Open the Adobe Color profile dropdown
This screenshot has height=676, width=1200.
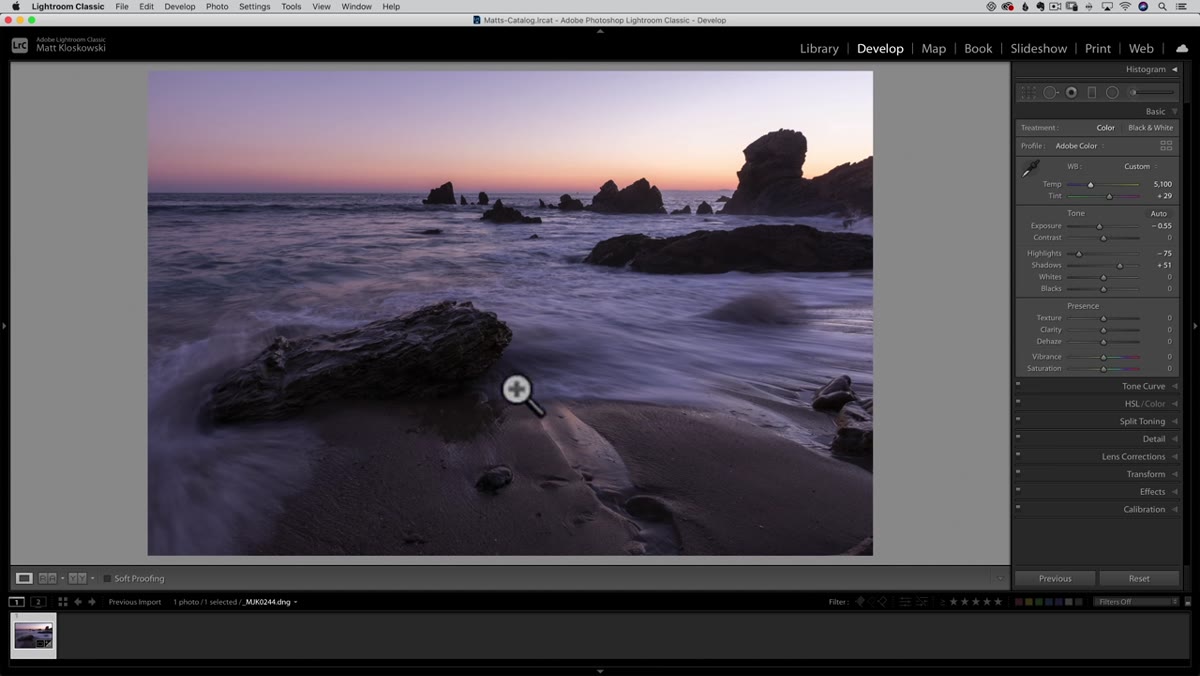pyautogui.click(x=1078, y=146)
